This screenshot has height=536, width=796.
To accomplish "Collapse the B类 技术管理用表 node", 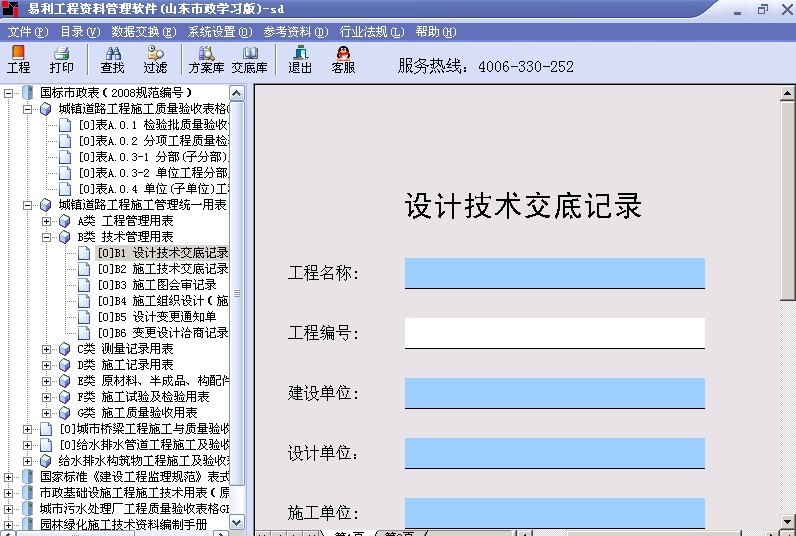I will [x=47, y=237].
